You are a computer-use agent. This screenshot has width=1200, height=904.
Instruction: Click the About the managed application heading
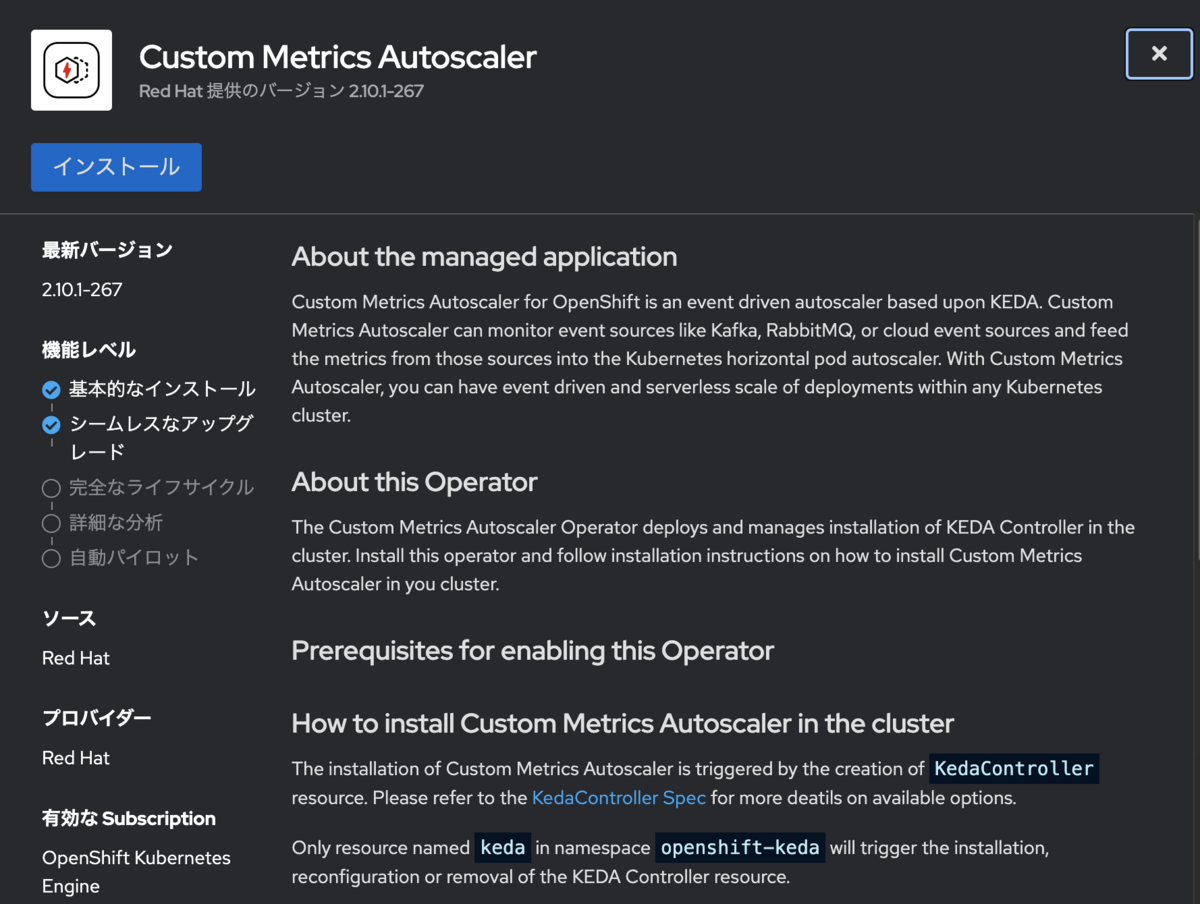(484, 257)
